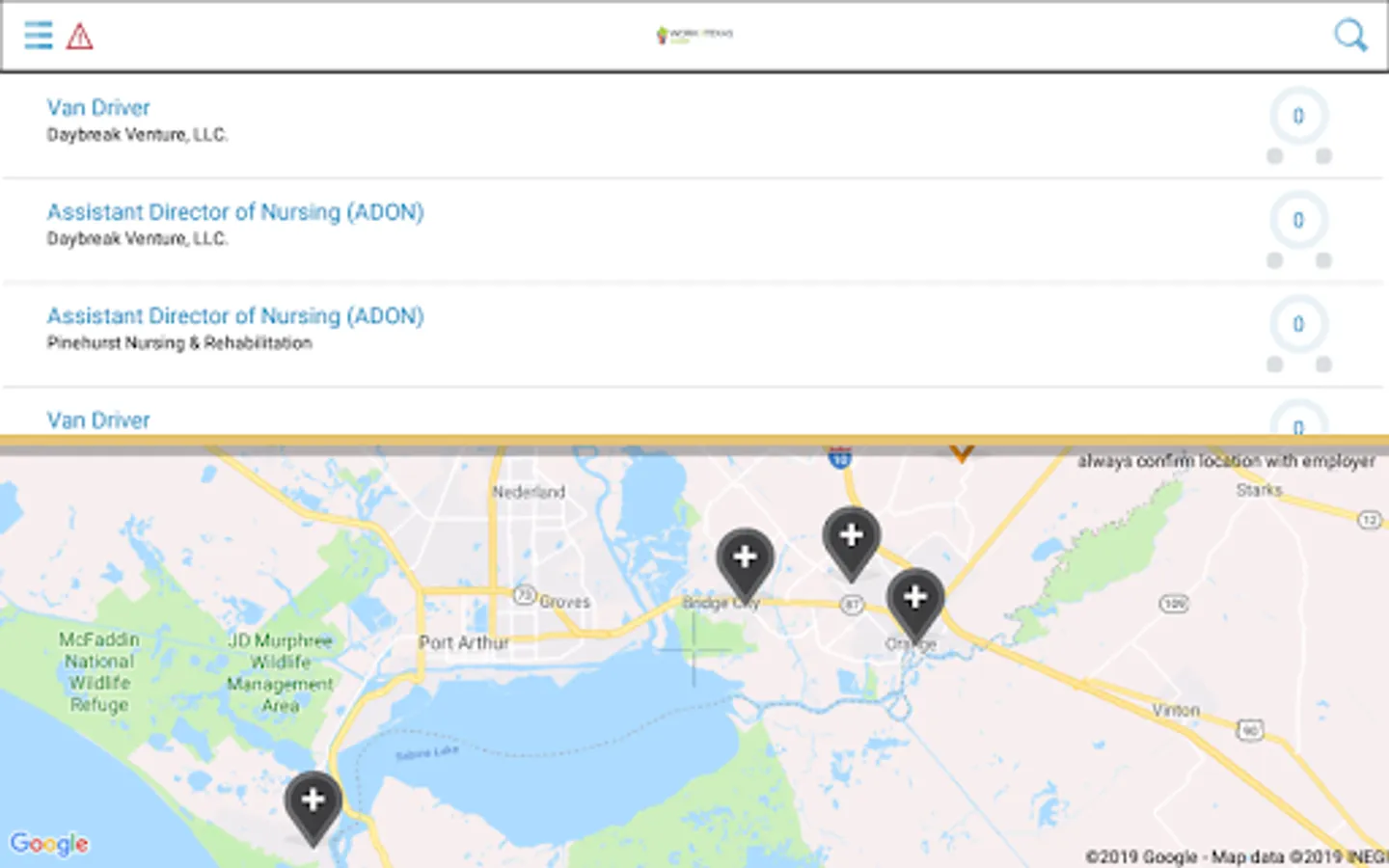
Task: Select the map pin over Orange
Action: tap(915, 606)
